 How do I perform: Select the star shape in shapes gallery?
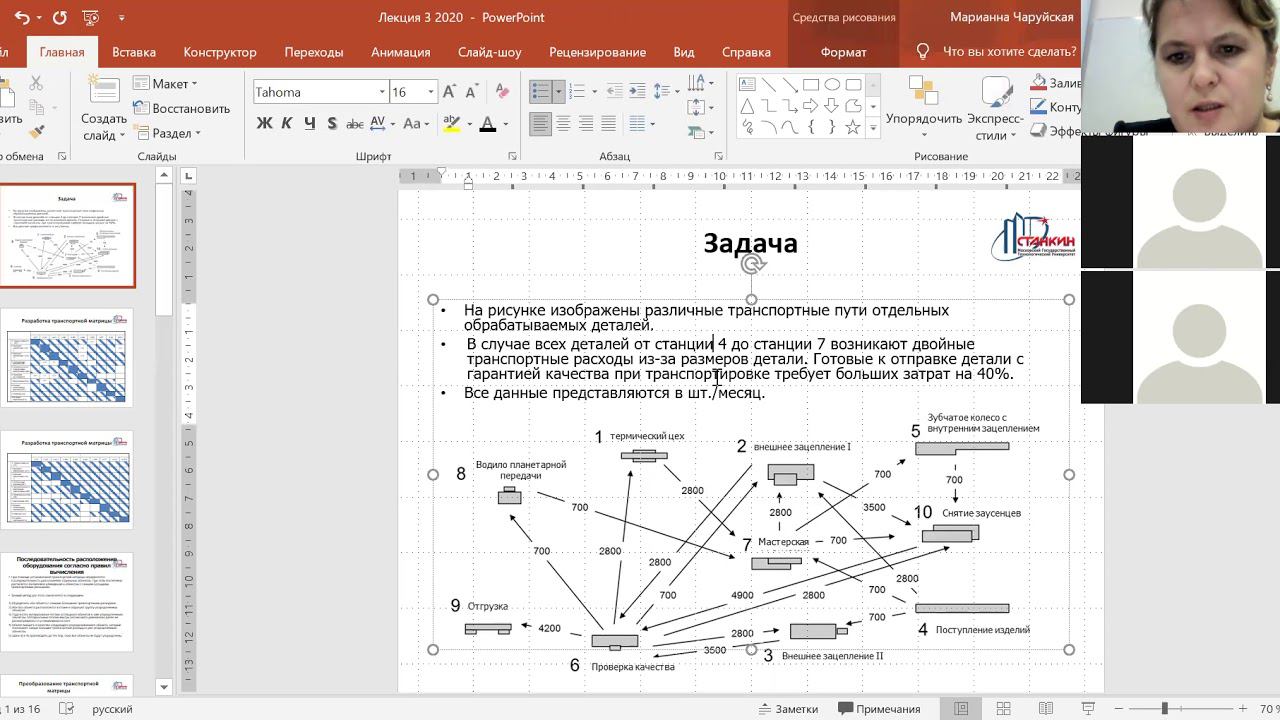[x=853, y=127]
